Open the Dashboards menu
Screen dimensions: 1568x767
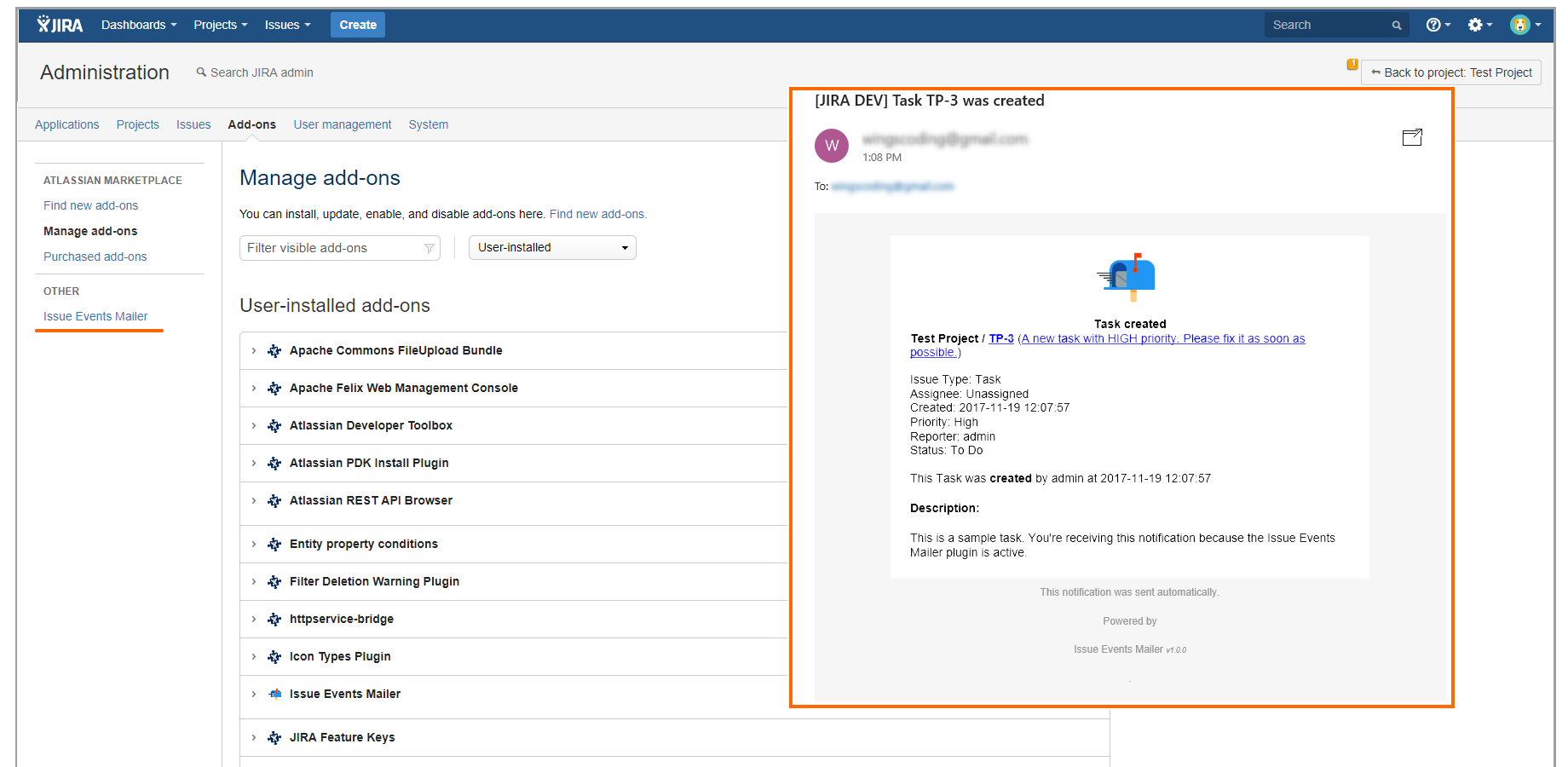pyautogui.click(x=139, y=25)
